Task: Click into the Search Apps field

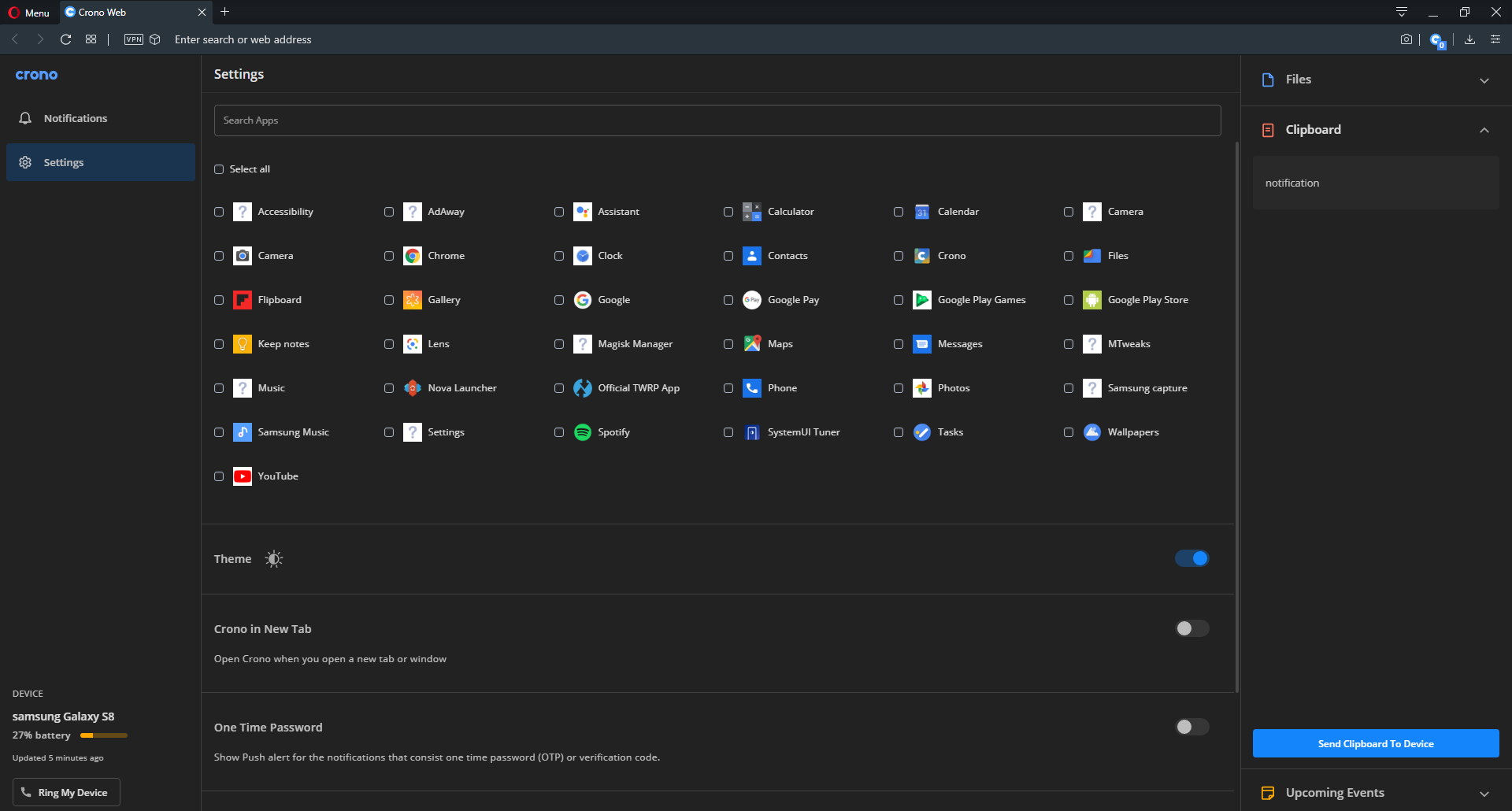Action: (x=717, y=120)
